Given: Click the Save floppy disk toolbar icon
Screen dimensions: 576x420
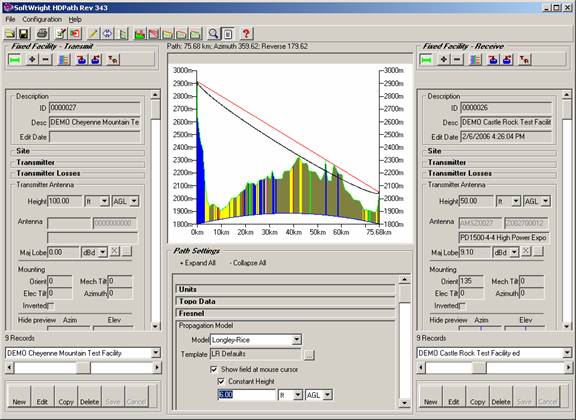Looking at the screenshot, I should tap(24, 34).
